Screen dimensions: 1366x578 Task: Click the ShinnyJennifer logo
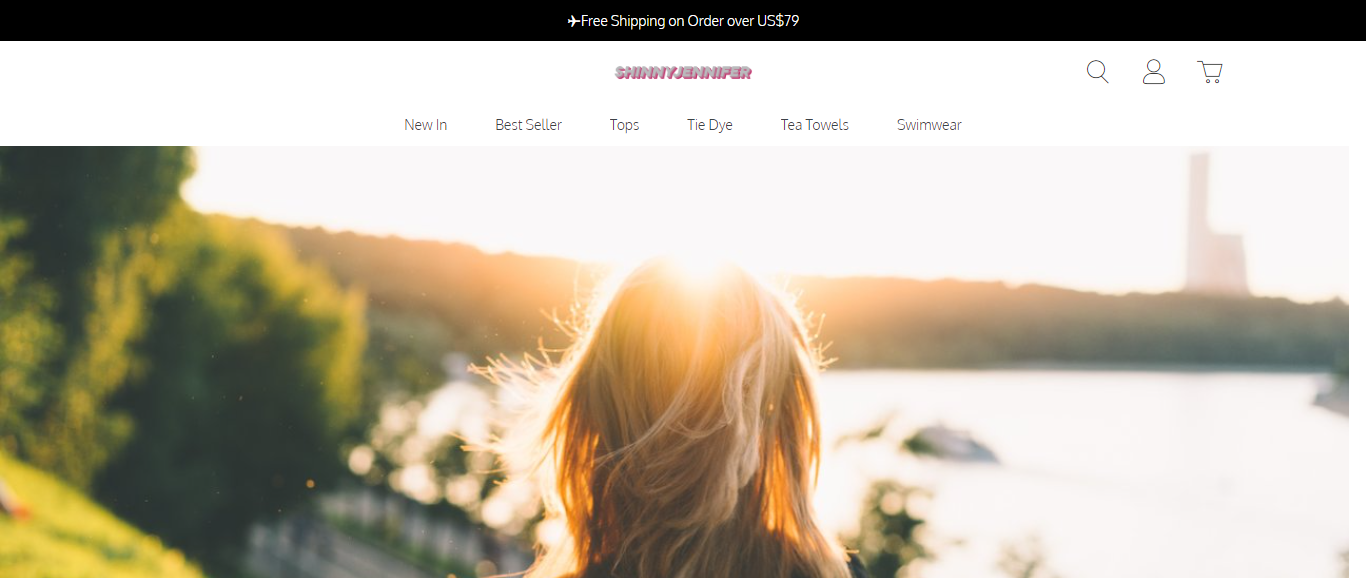[x=683, y=72]
